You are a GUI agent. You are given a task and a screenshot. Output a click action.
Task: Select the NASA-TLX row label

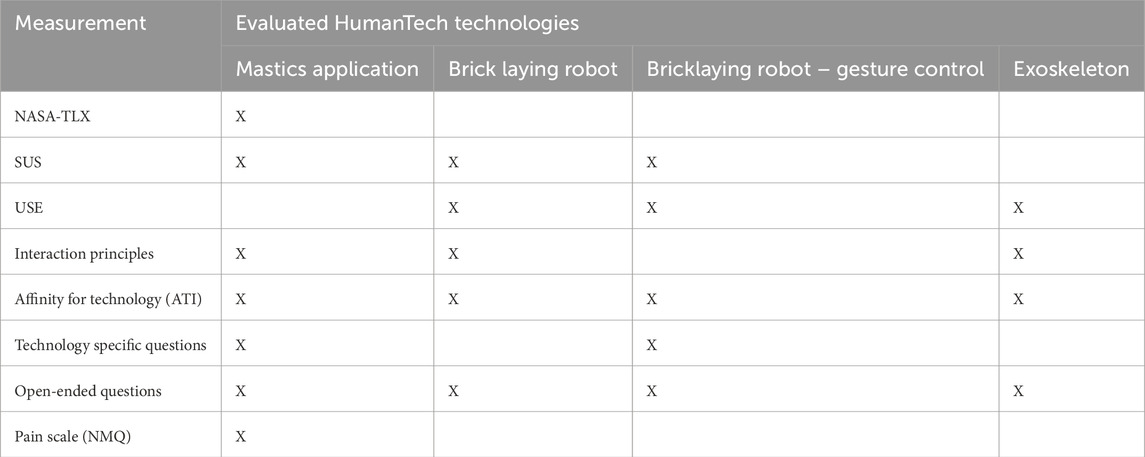click(53, 116)
